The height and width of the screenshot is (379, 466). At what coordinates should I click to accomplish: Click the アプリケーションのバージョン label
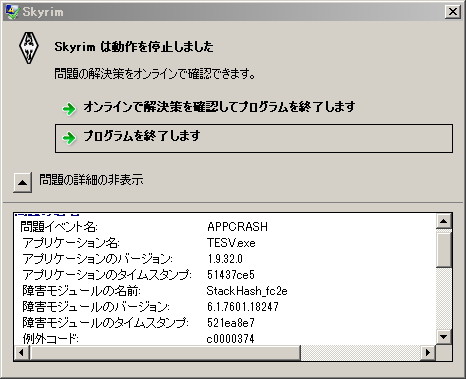[x=98, y=259]
